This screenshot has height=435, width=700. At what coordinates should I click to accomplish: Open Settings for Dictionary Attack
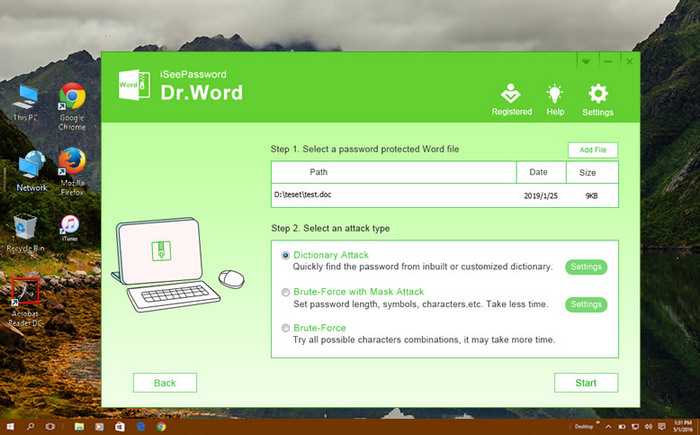click(x=586, y=267)
